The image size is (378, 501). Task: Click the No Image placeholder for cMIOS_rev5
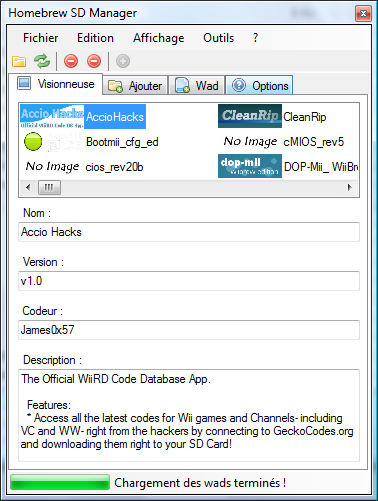click(x=250, y=141)
